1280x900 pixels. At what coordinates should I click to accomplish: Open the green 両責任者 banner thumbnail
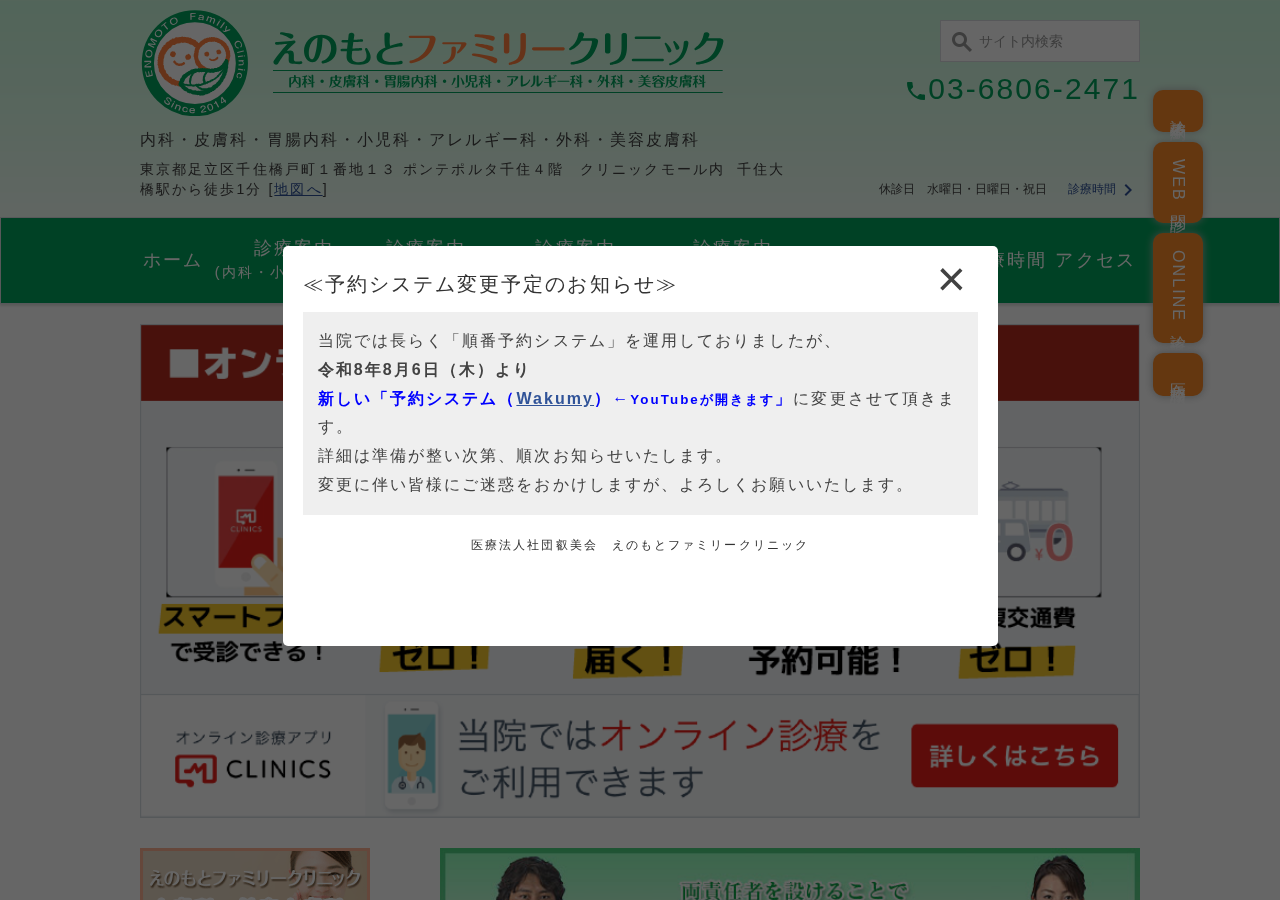pyautogui.click(x=790, y=874)
